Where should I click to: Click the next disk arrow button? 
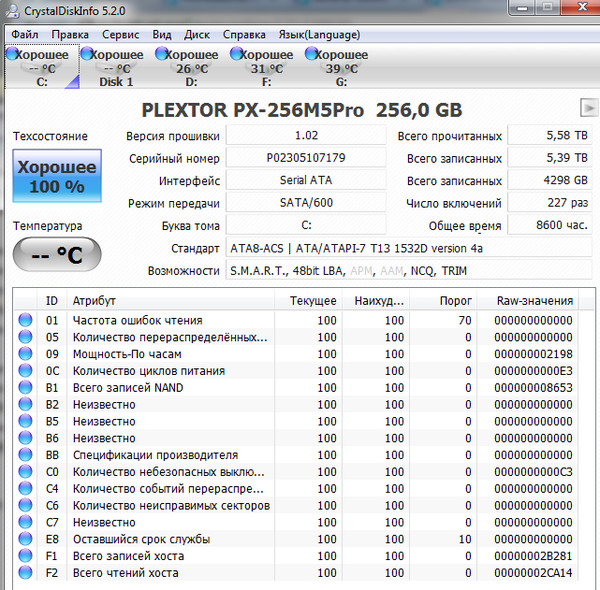click(589, 108)
